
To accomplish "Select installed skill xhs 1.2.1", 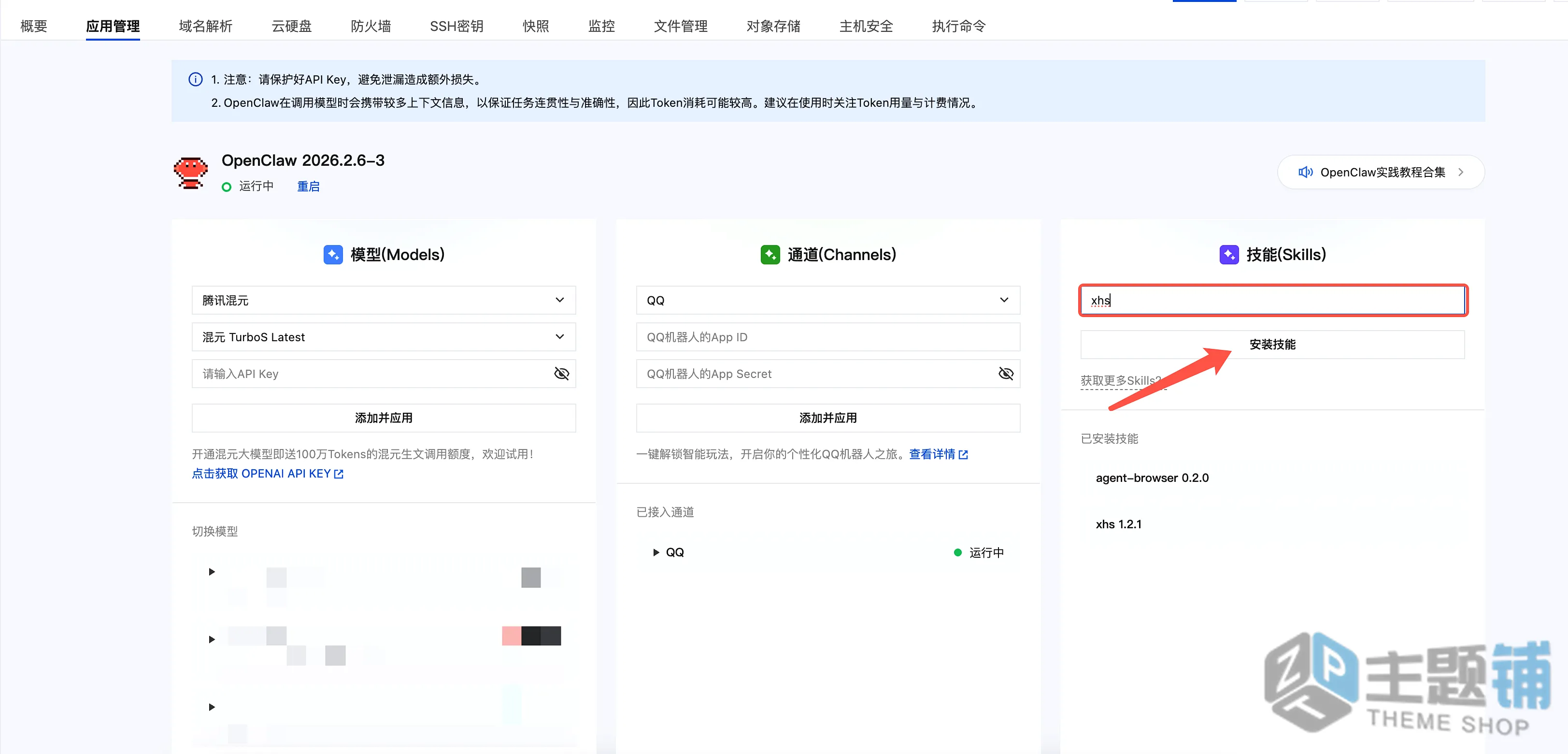I will tap(1118, 524).
